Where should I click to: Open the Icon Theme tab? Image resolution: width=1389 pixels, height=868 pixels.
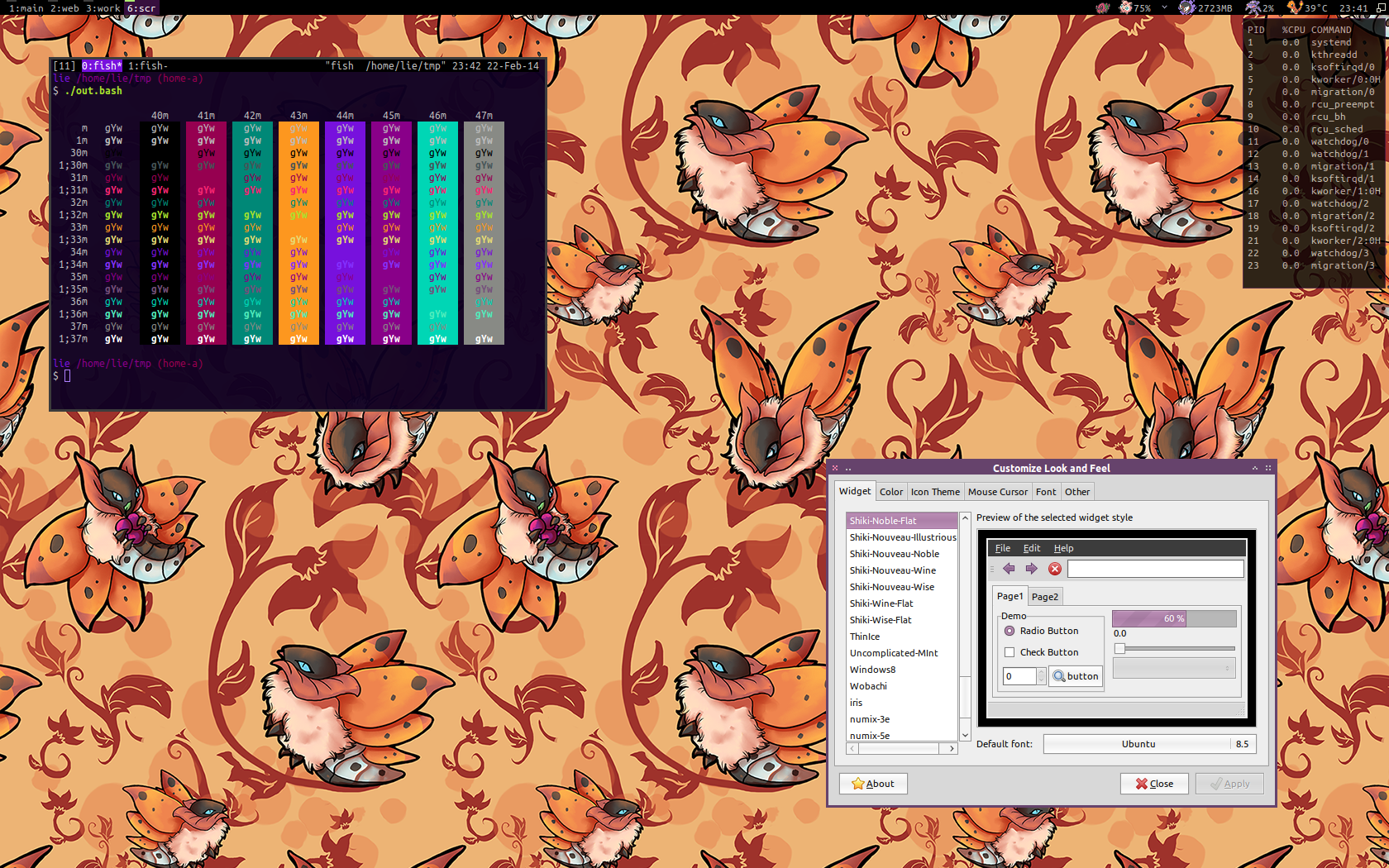click(x=935, y=492)
